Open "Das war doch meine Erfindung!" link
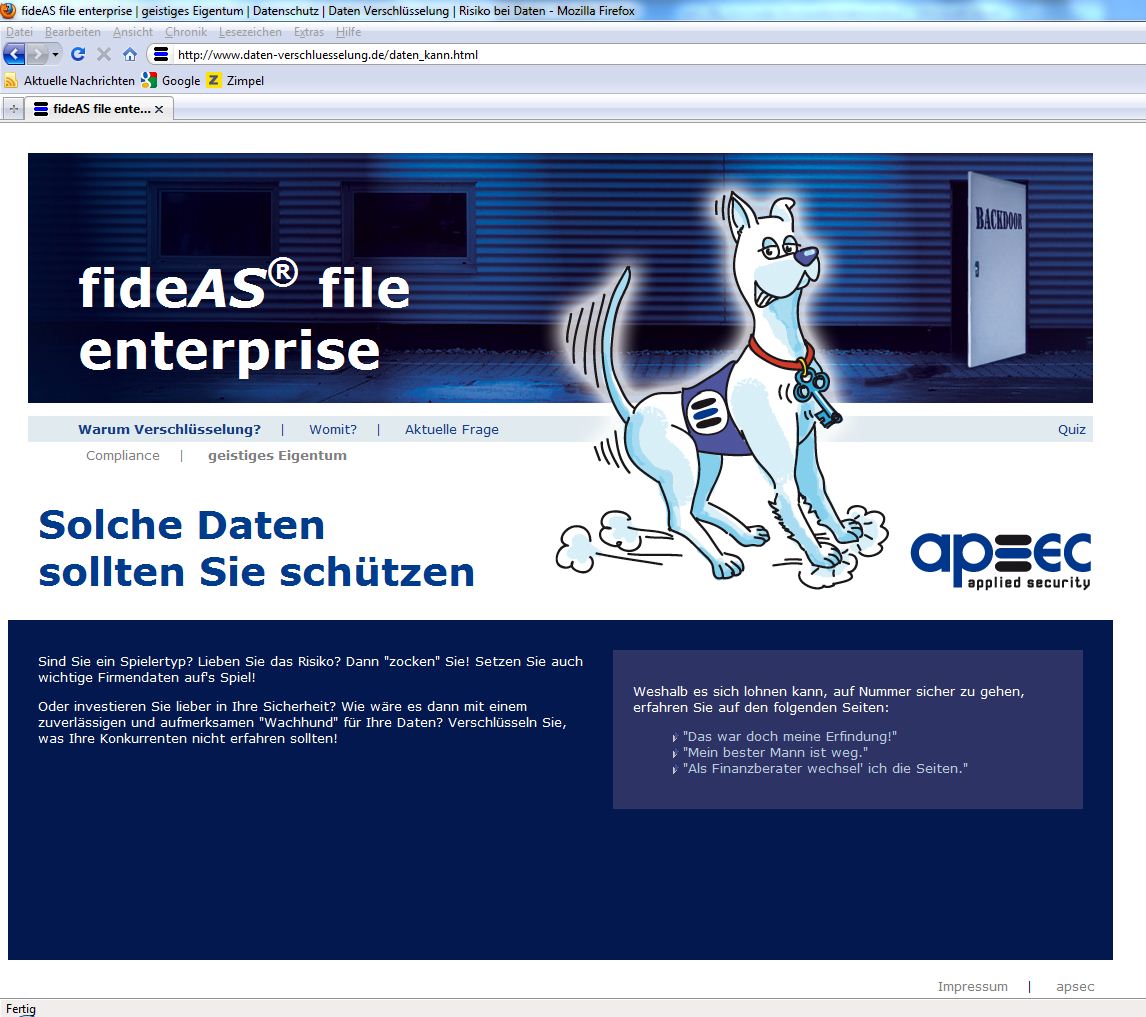Screen dimensions: 1146x1017 [x=789, y=736]
